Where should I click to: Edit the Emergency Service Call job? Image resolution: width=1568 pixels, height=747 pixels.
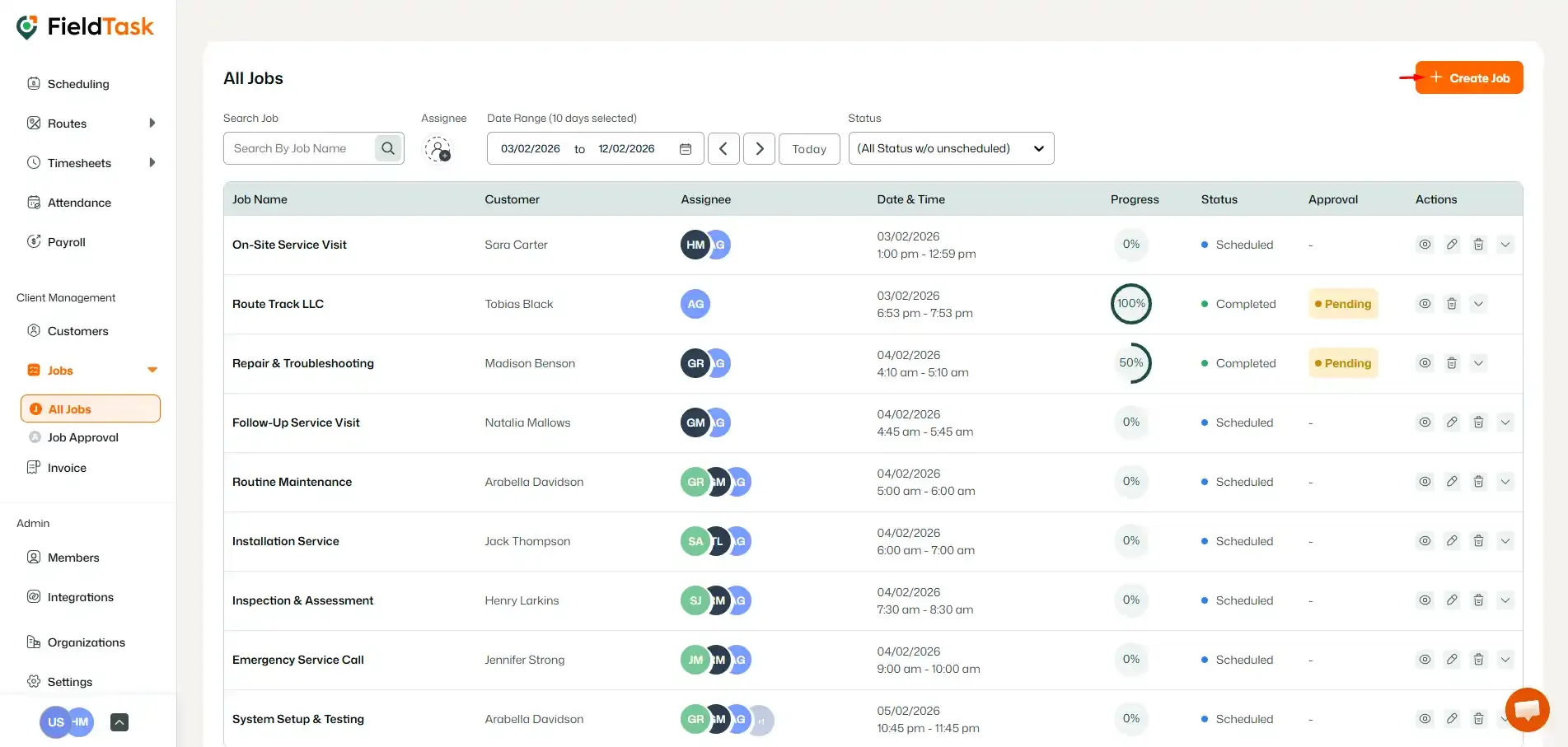pyautogui.click(x=1452, y=660)
